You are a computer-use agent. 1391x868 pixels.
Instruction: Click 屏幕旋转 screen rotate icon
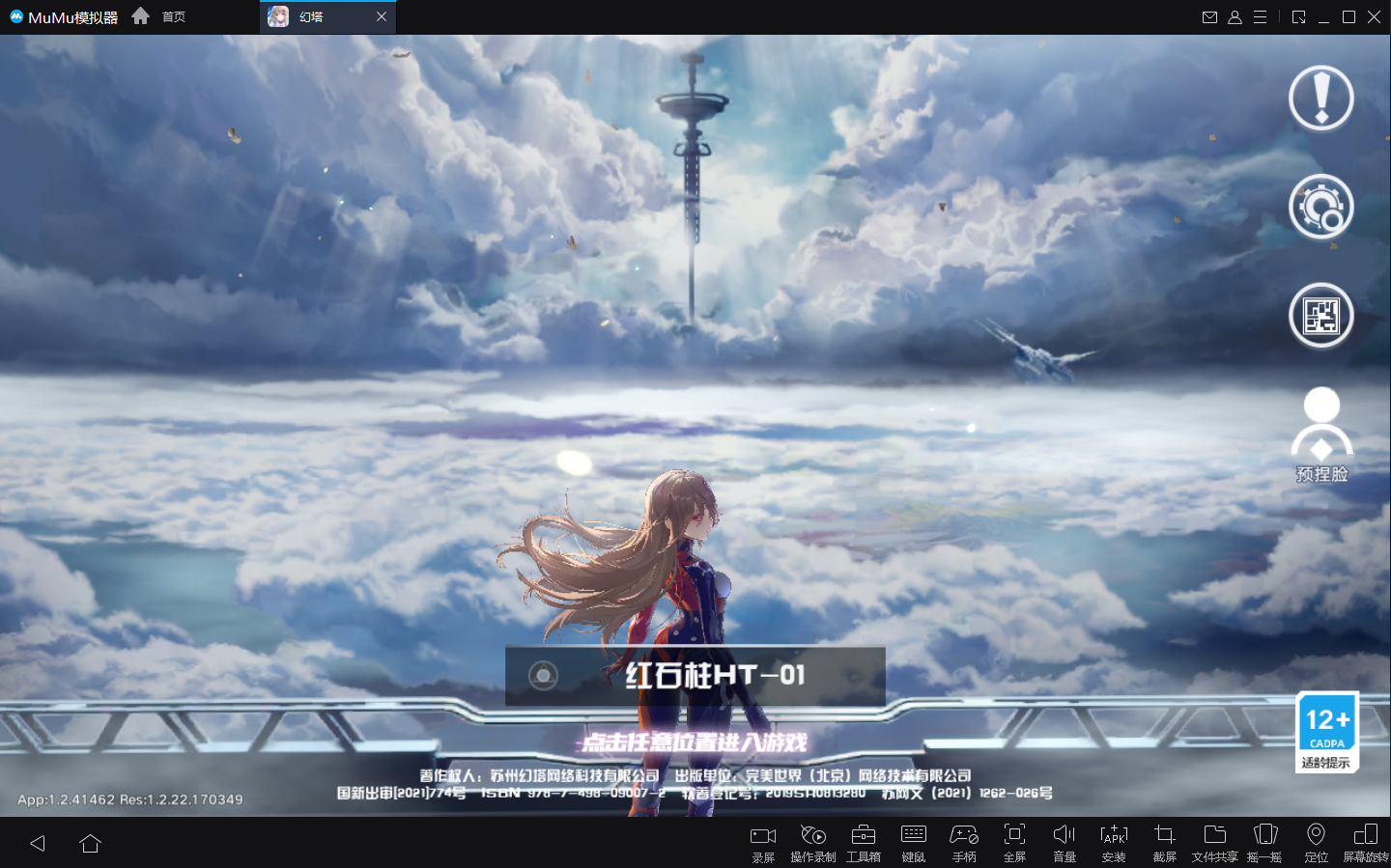[1366, 843]
